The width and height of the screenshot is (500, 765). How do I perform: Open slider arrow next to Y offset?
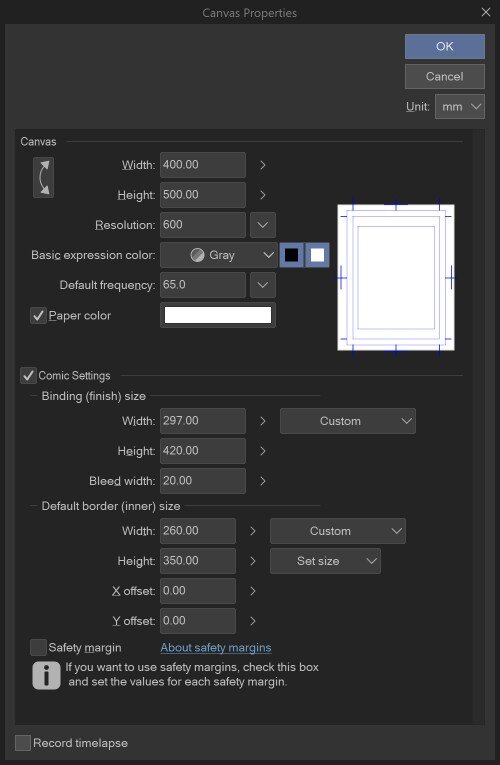pyautogui.click(x=253, y=621)
